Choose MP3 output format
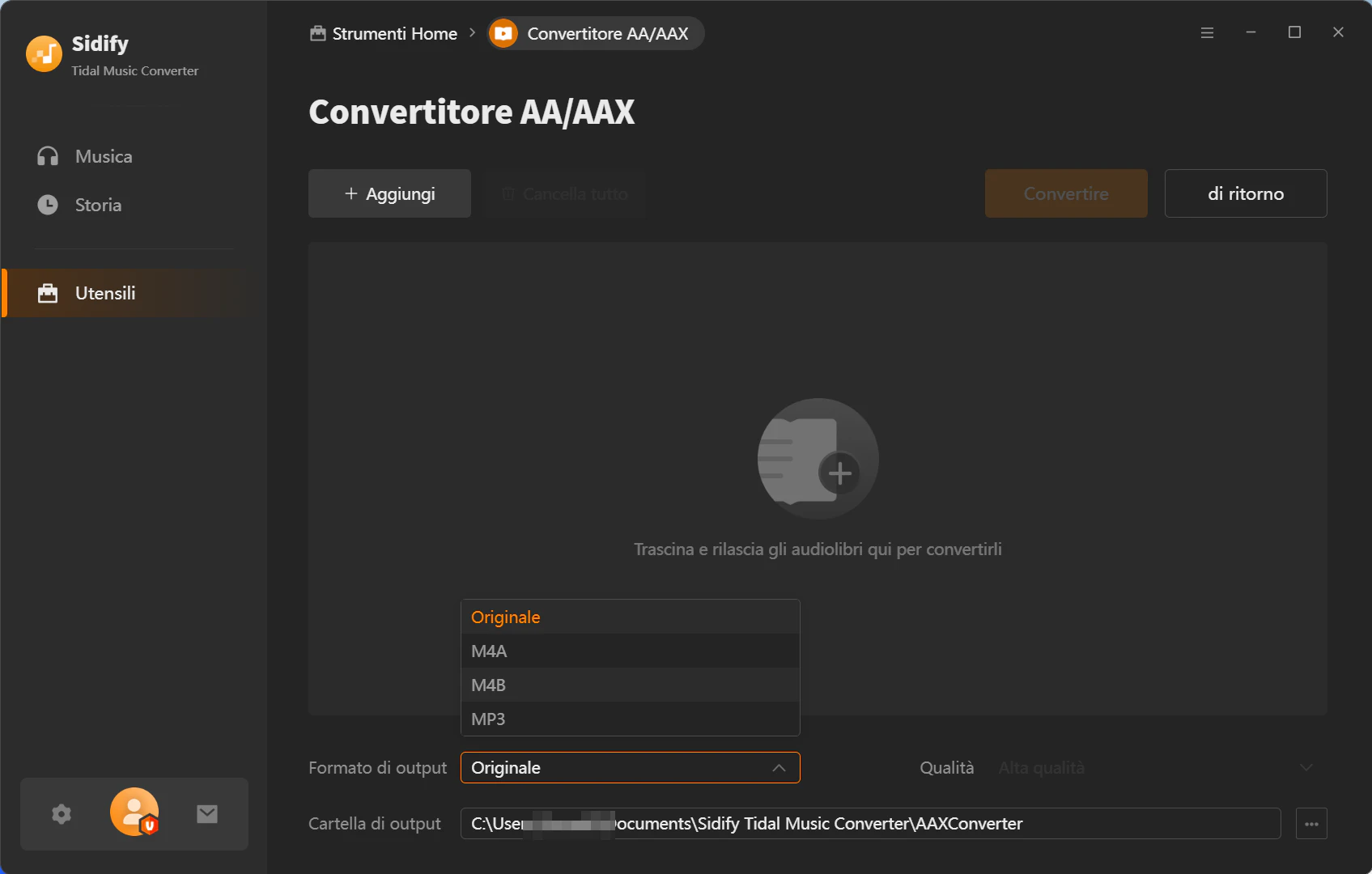The height and width of the screenshot is (874, 1372). click(631, 719)
